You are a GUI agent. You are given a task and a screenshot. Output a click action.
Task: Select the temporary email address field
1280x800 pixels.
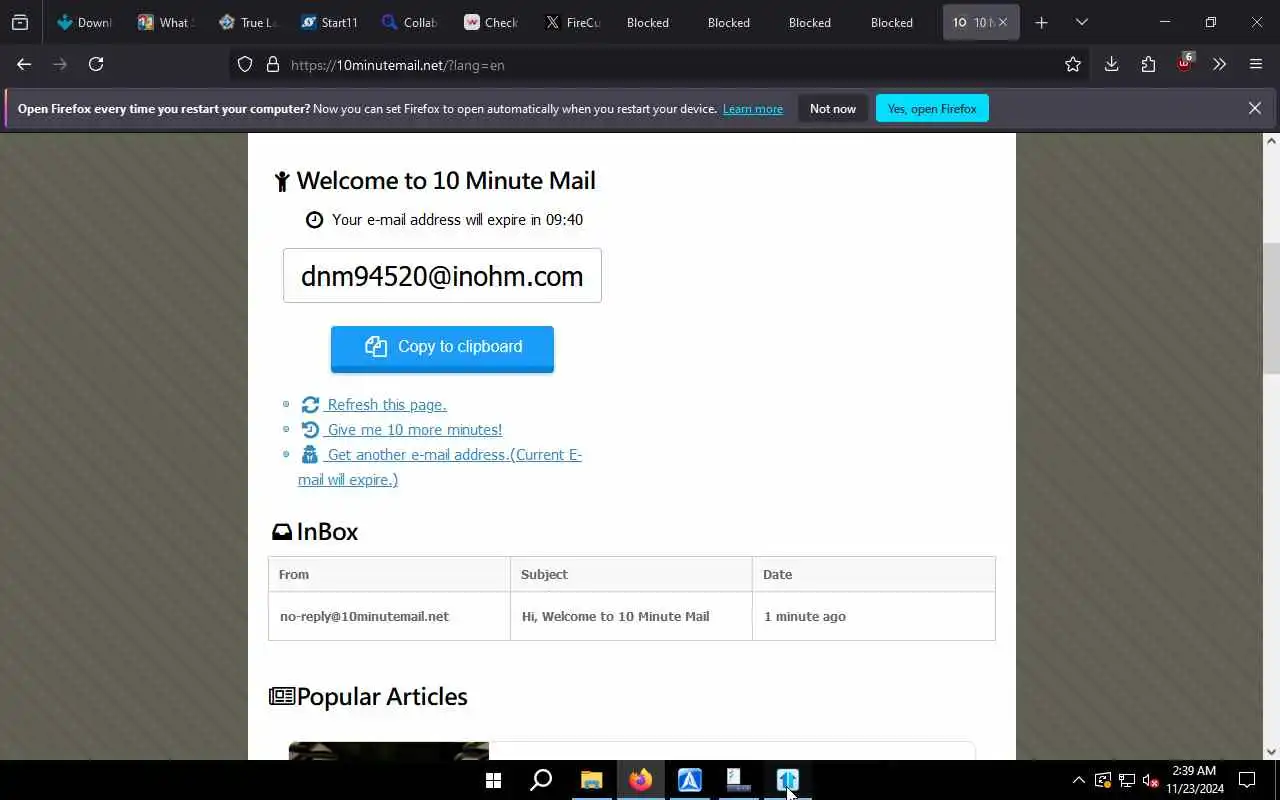(x=442, y=275)
